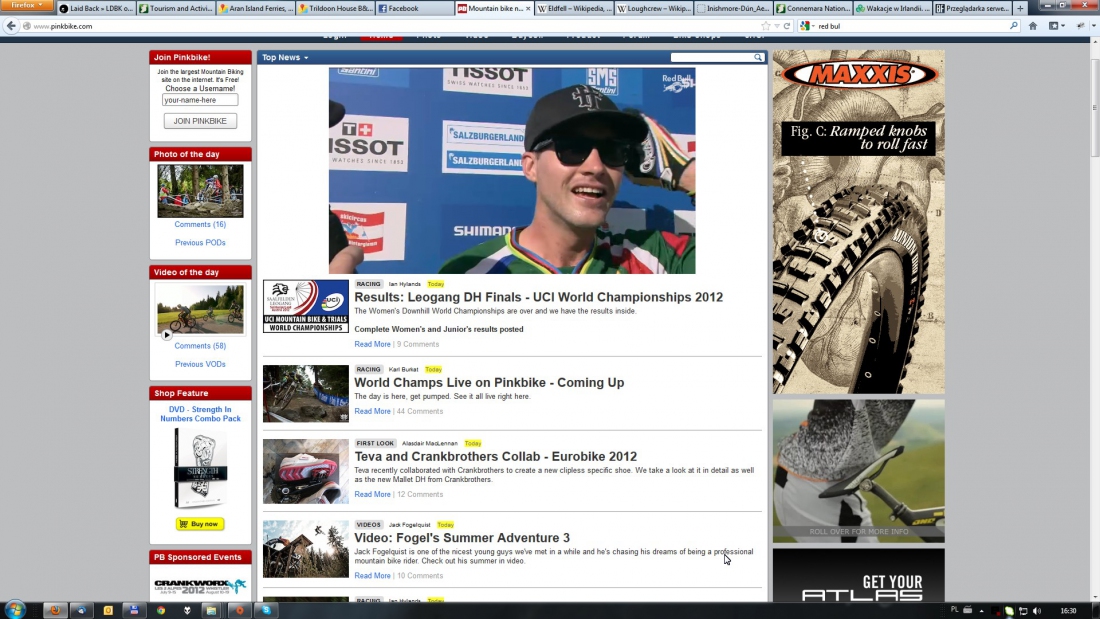Switch to the Inishmore-Dún_Ae... tab
Screen dimensions: 1100x619
[734, 8]
